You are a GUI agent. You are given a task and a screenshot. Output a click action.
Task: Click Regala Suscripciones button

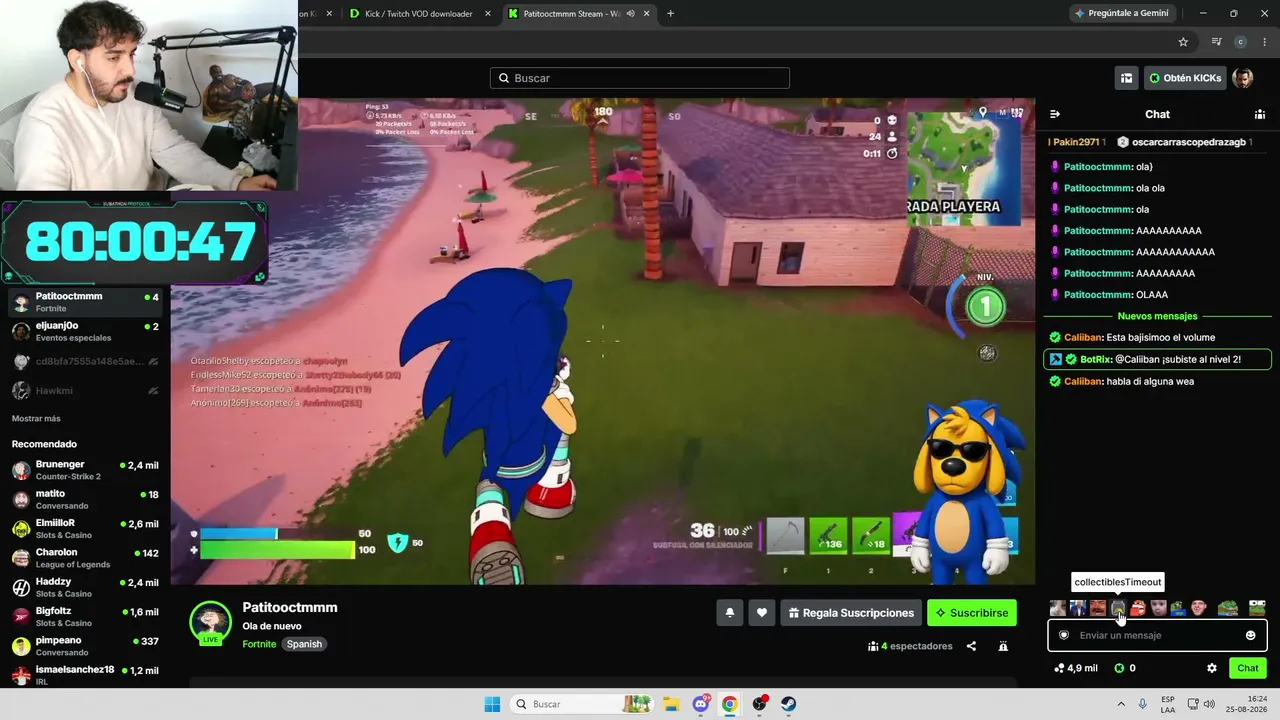[x=851, y=613]
